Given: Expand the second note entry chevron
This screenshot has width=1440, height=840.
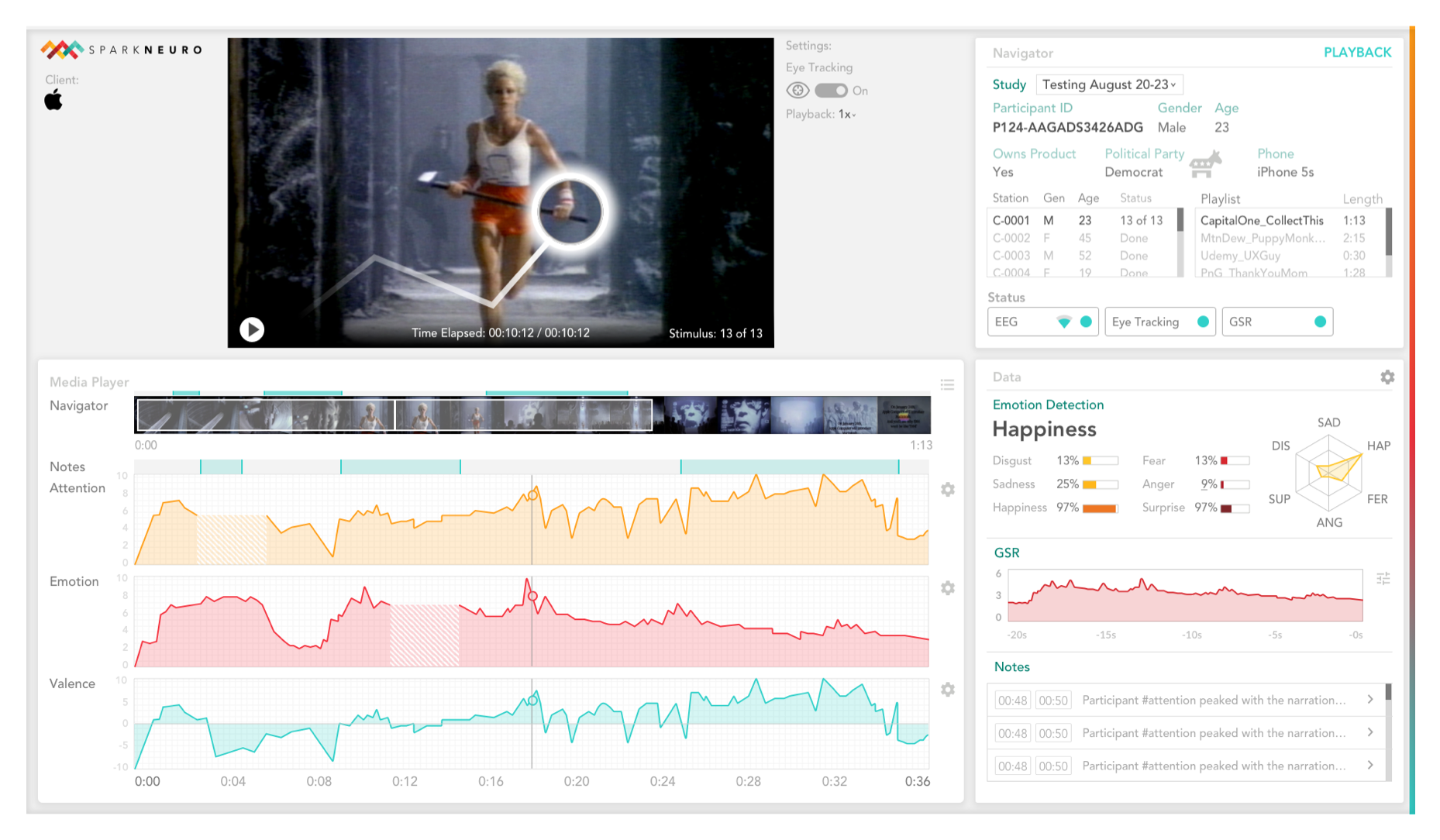Looking at the screenshot, I should (x=1370, y=732).
